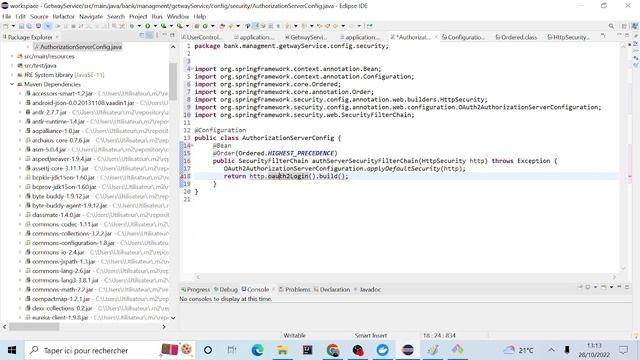The height and width of the screenshot is (360, 640).
Task: Toggle Link with Editor in Package Explorer
Action: [149, 35]
